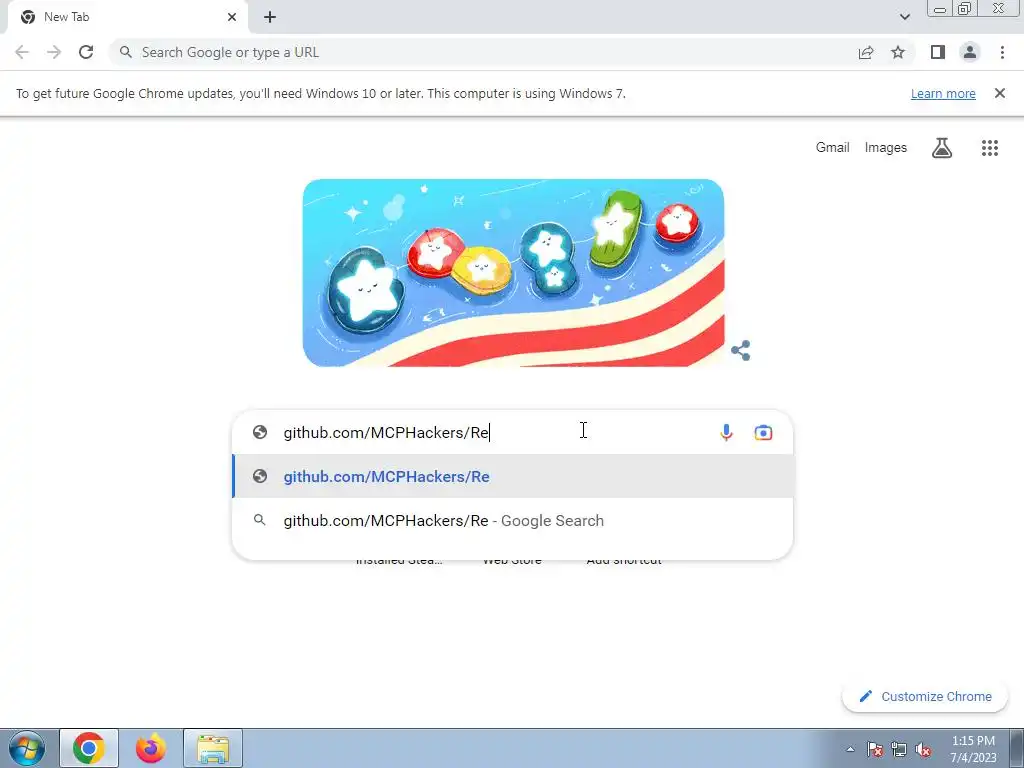Click the globe icon in search box
The image size is (1024, 768).
260,432
